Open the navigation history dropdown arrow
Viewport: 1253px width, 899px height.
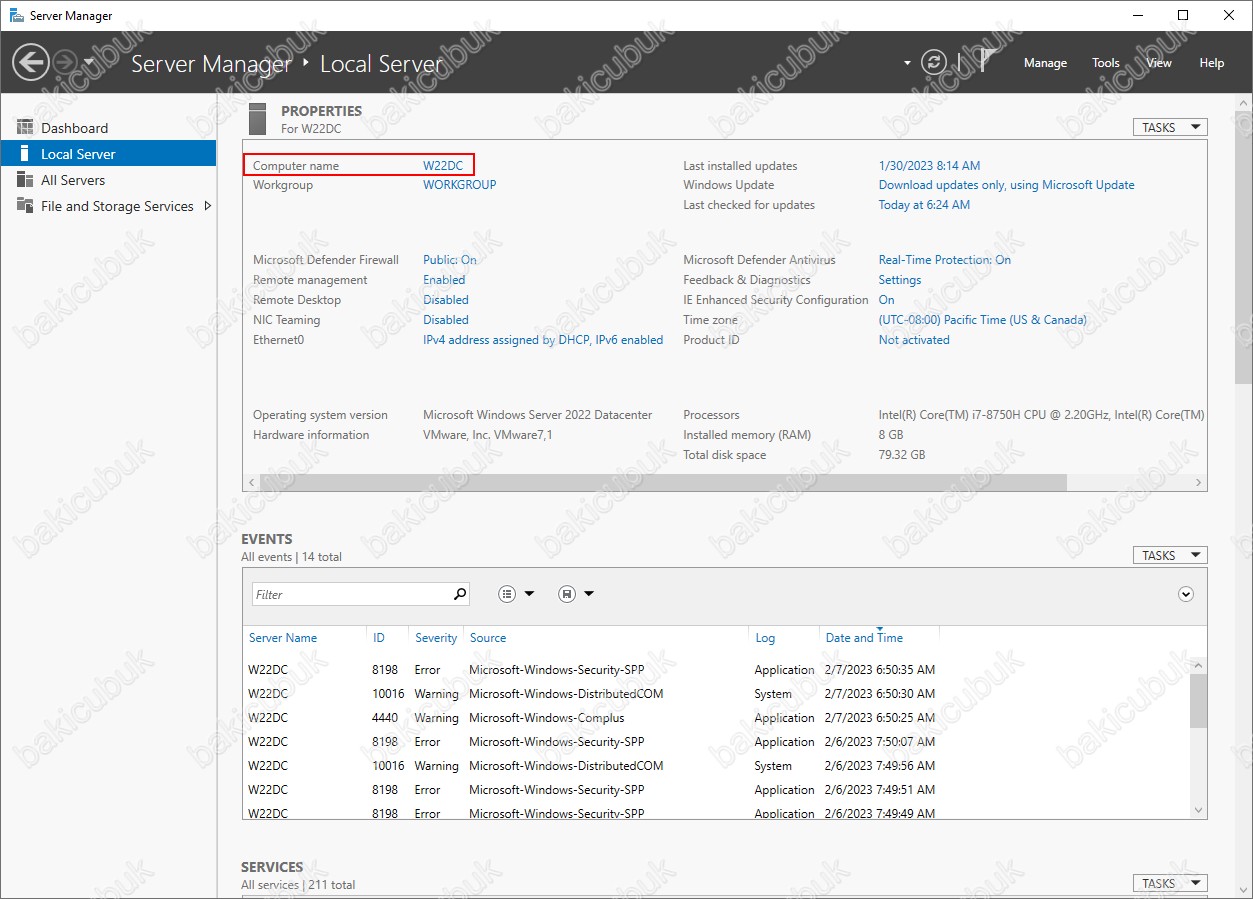click(x=89, y=62)
